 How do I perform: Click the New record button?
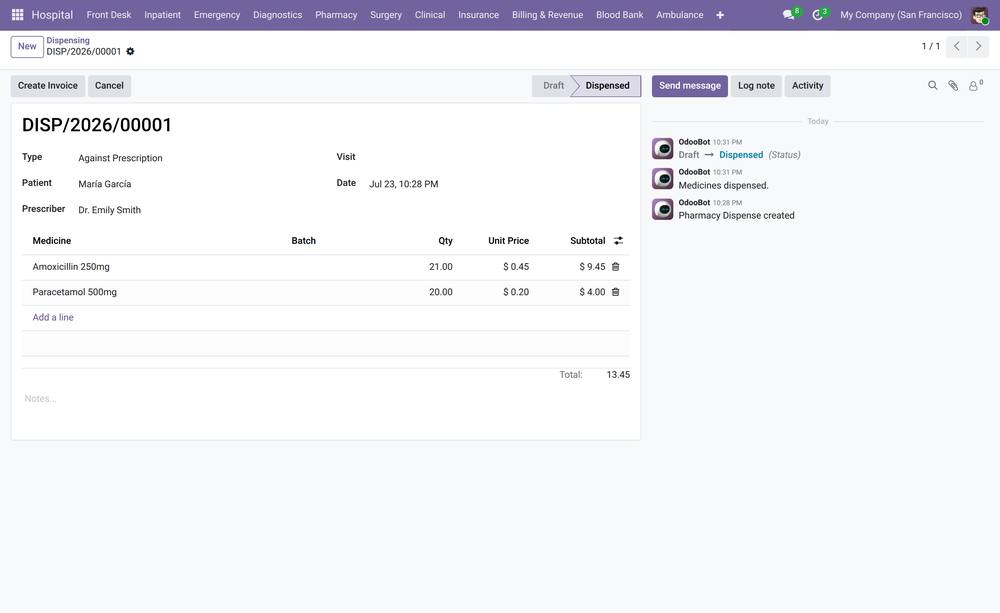click(x=27, y=47)
